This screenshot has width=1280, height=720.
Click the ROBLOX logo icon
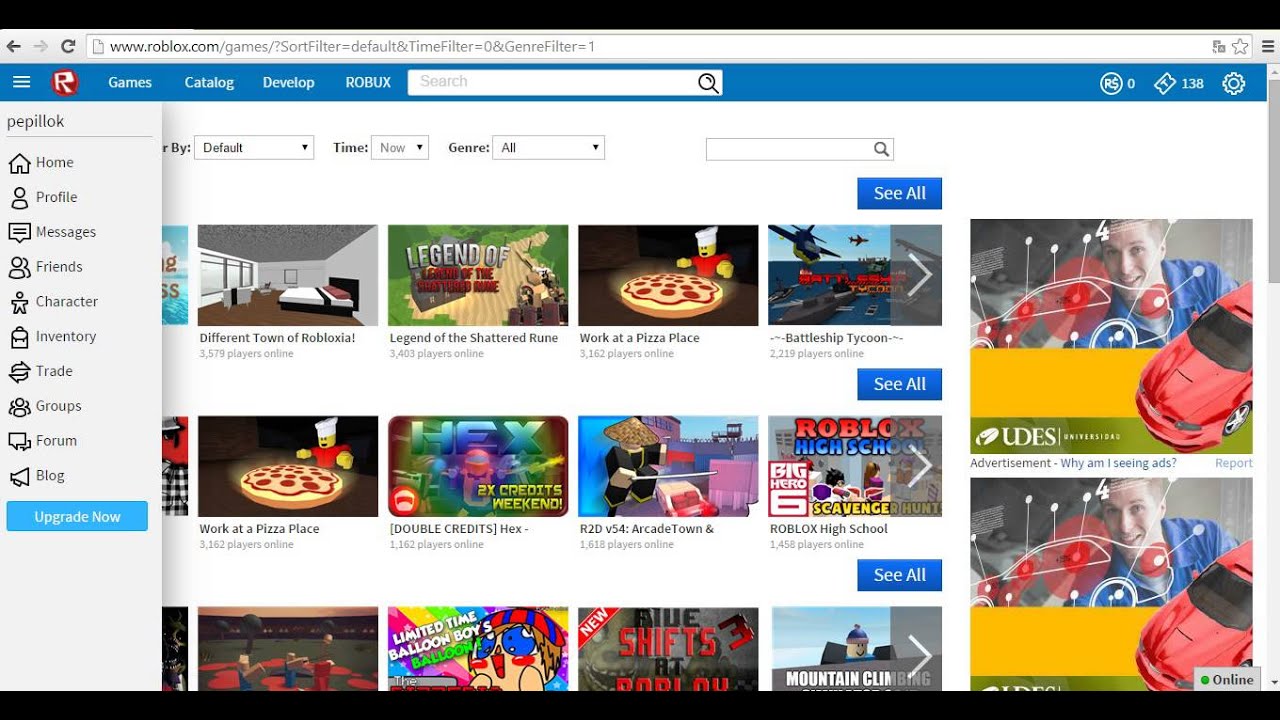pyautogui.click(x=65, y=83)
